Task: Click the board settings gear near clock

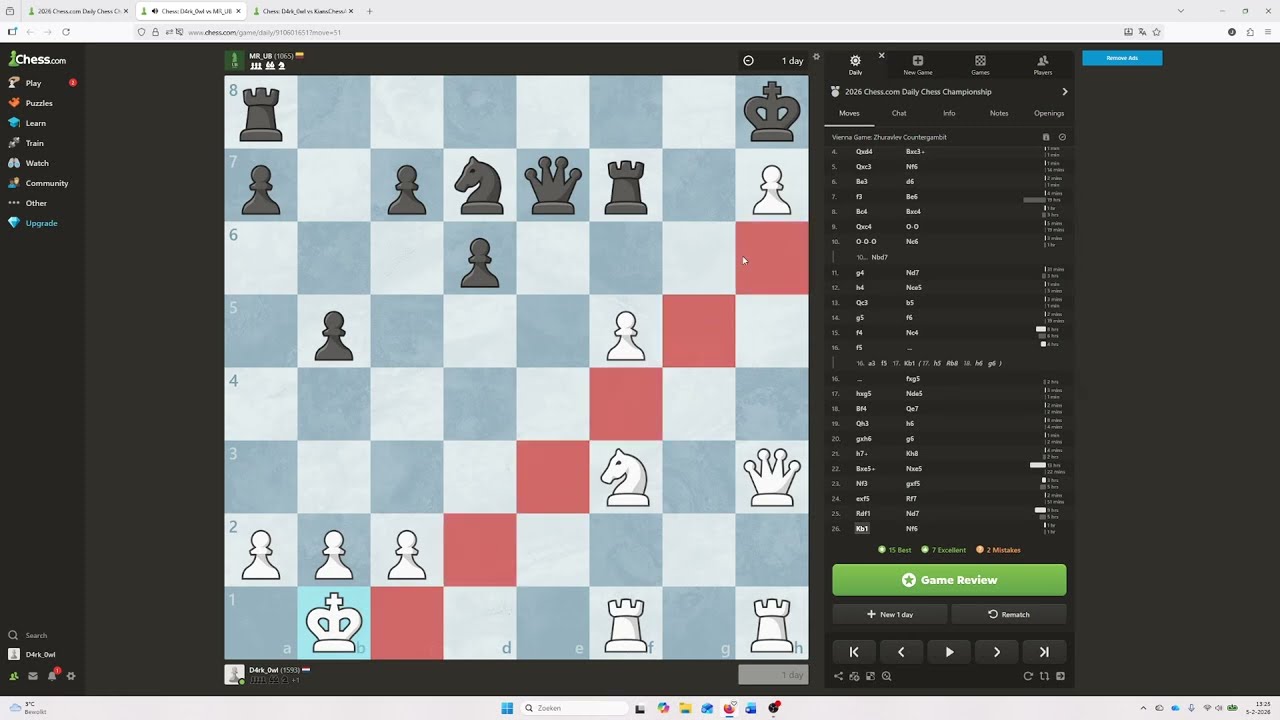Action: (x=816, y=57)
